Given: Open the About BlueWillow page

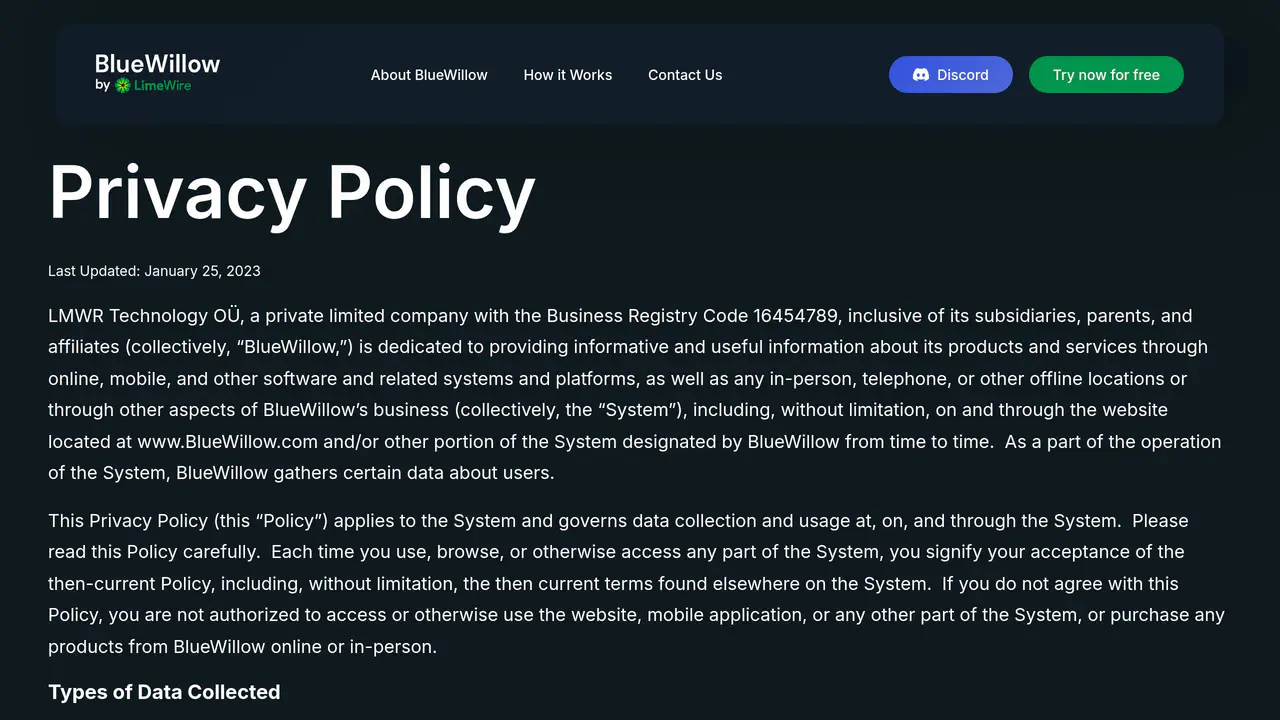Looking at the screenshot, I should [x=429, y=75].
